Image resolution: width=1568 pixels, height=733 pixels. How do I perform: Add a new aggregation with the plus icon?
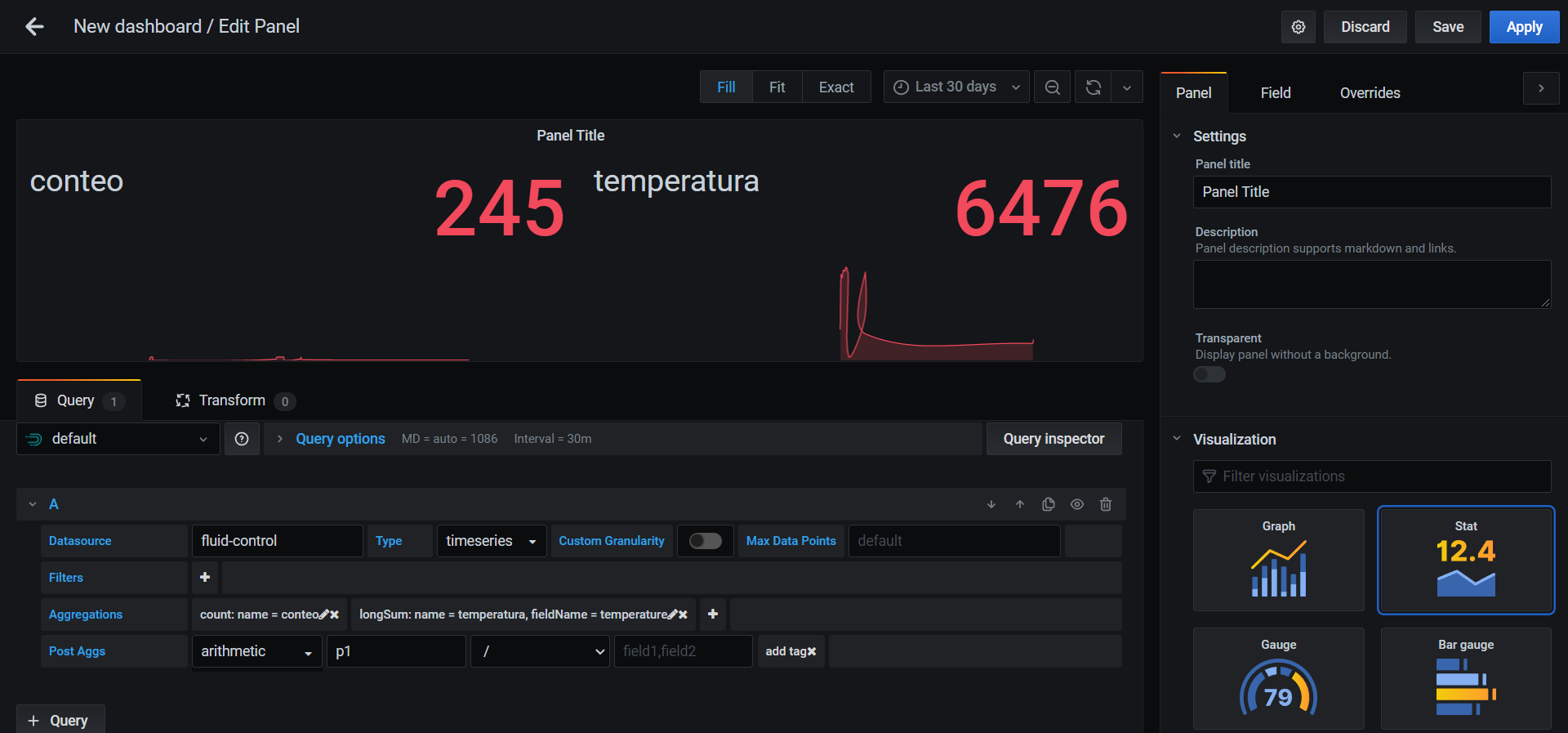713,614
